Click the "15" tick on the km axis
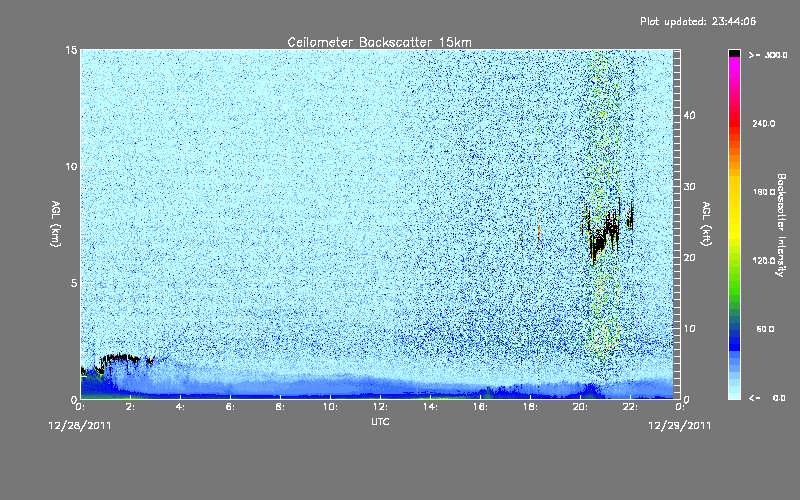800x500 pixels. pyautogui.click(x=71, y=50)
